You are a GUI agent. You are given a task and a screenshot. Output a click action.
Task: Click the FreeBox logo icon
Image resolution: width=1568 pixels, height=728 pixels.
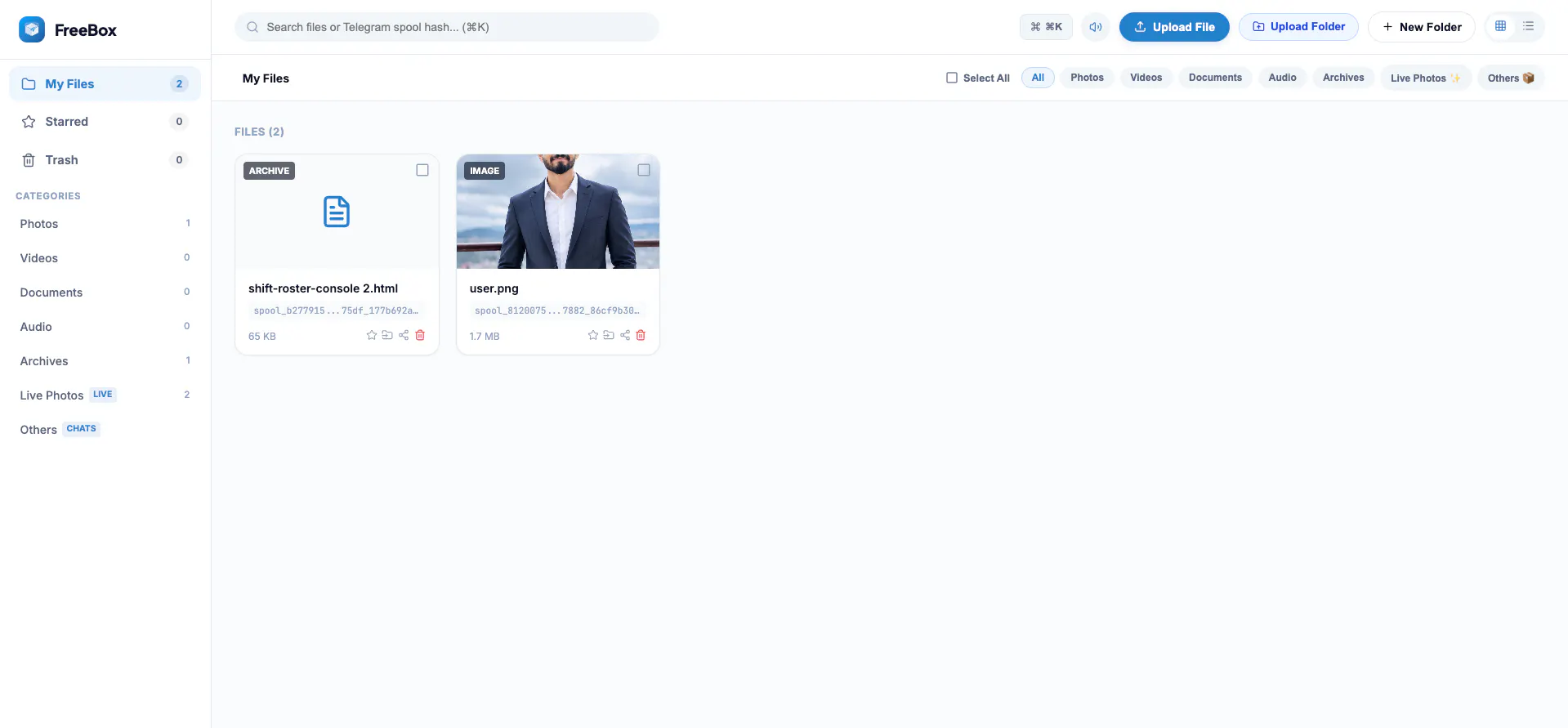tap(32, 29)
